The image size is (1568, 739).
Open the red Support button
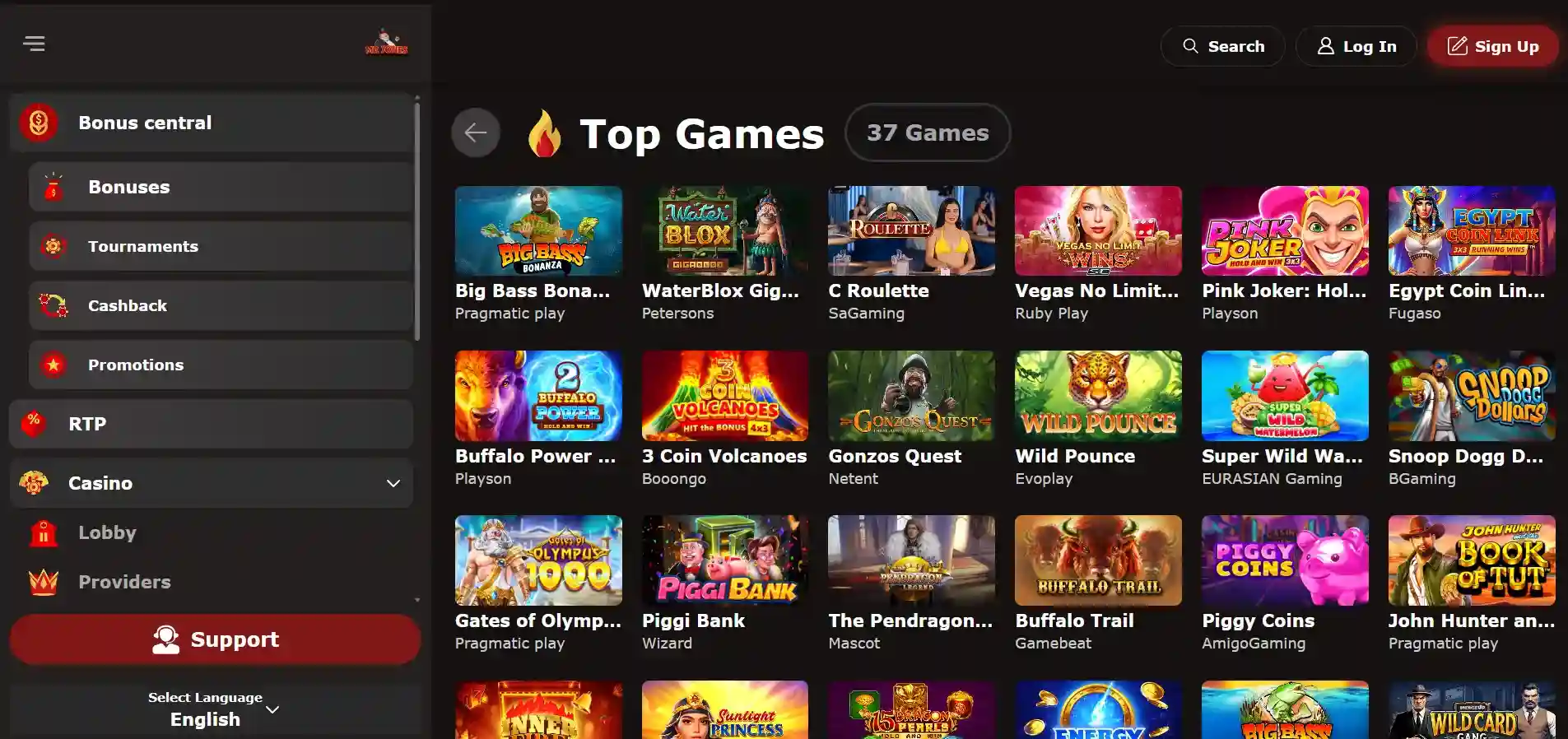pos(215,639)
